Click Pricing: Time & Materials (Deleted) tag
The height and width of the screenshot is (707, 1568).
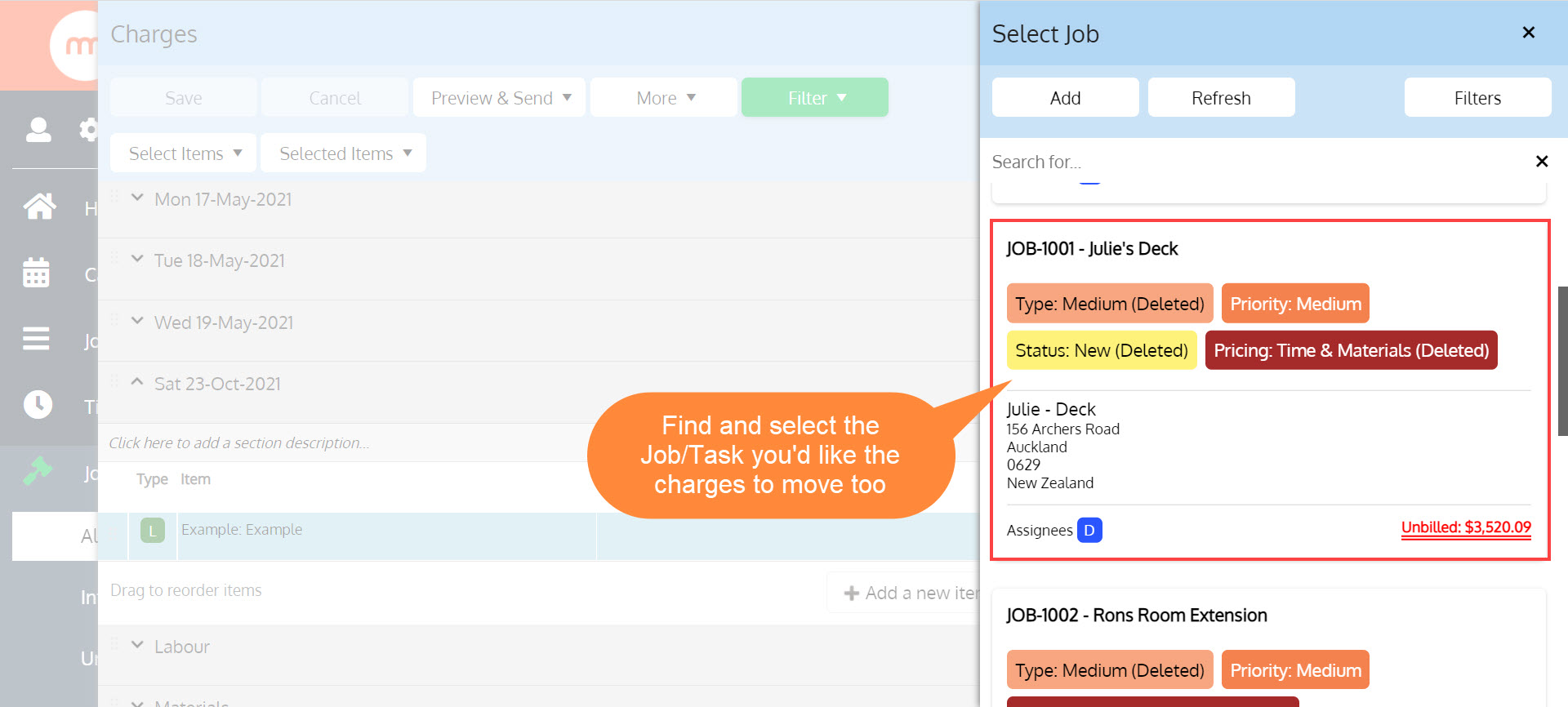coord(1352,350)
